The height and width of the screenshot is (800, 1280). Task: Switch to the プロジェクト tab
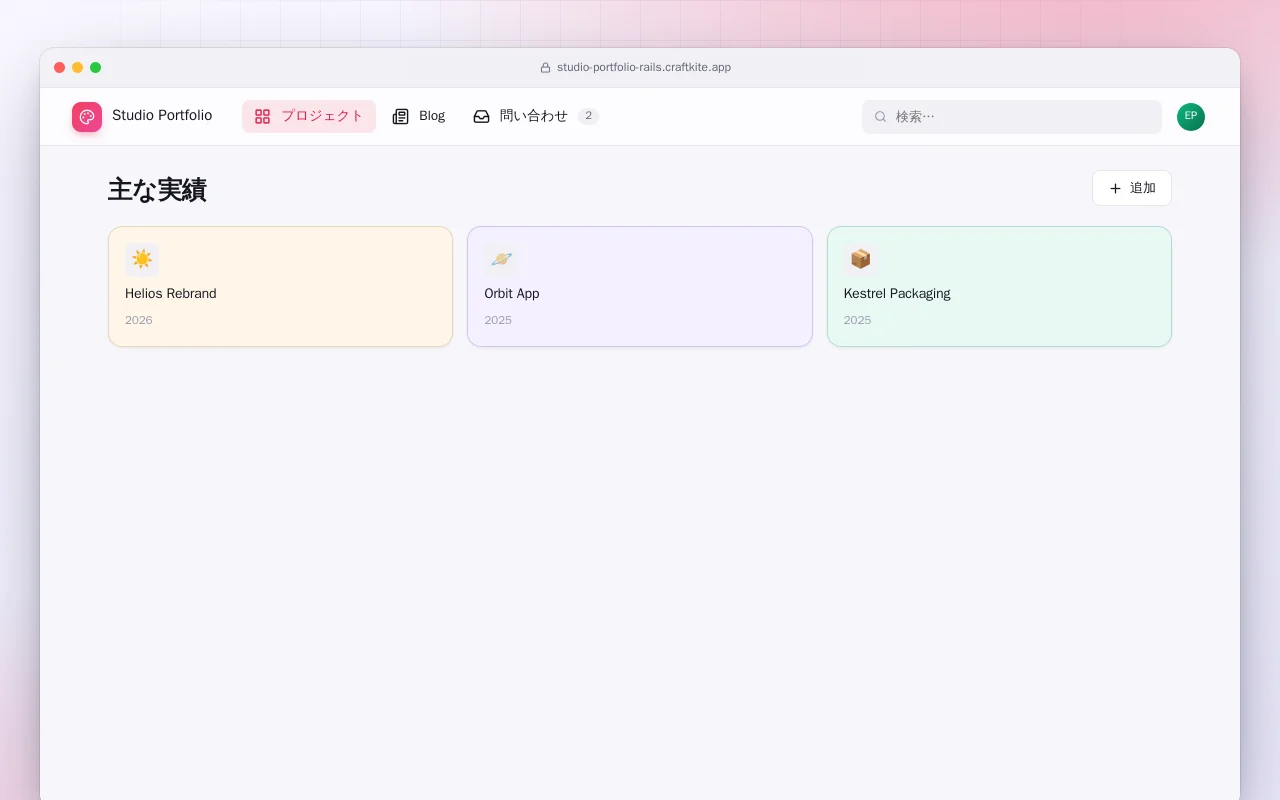click(x=309, y=116)
